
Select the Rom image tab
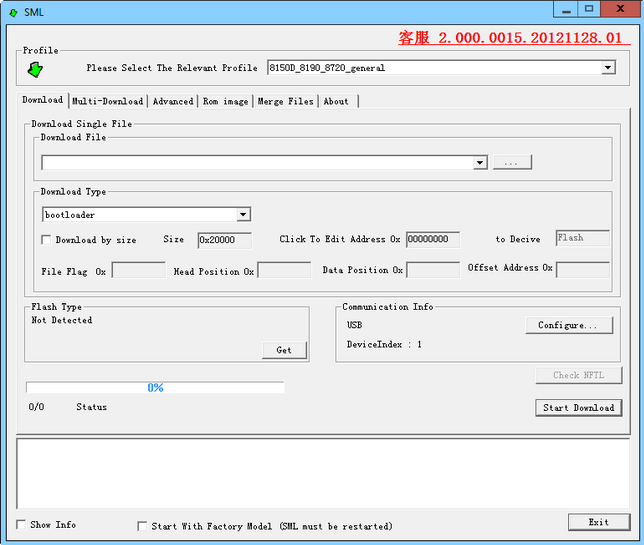point(225,101)
